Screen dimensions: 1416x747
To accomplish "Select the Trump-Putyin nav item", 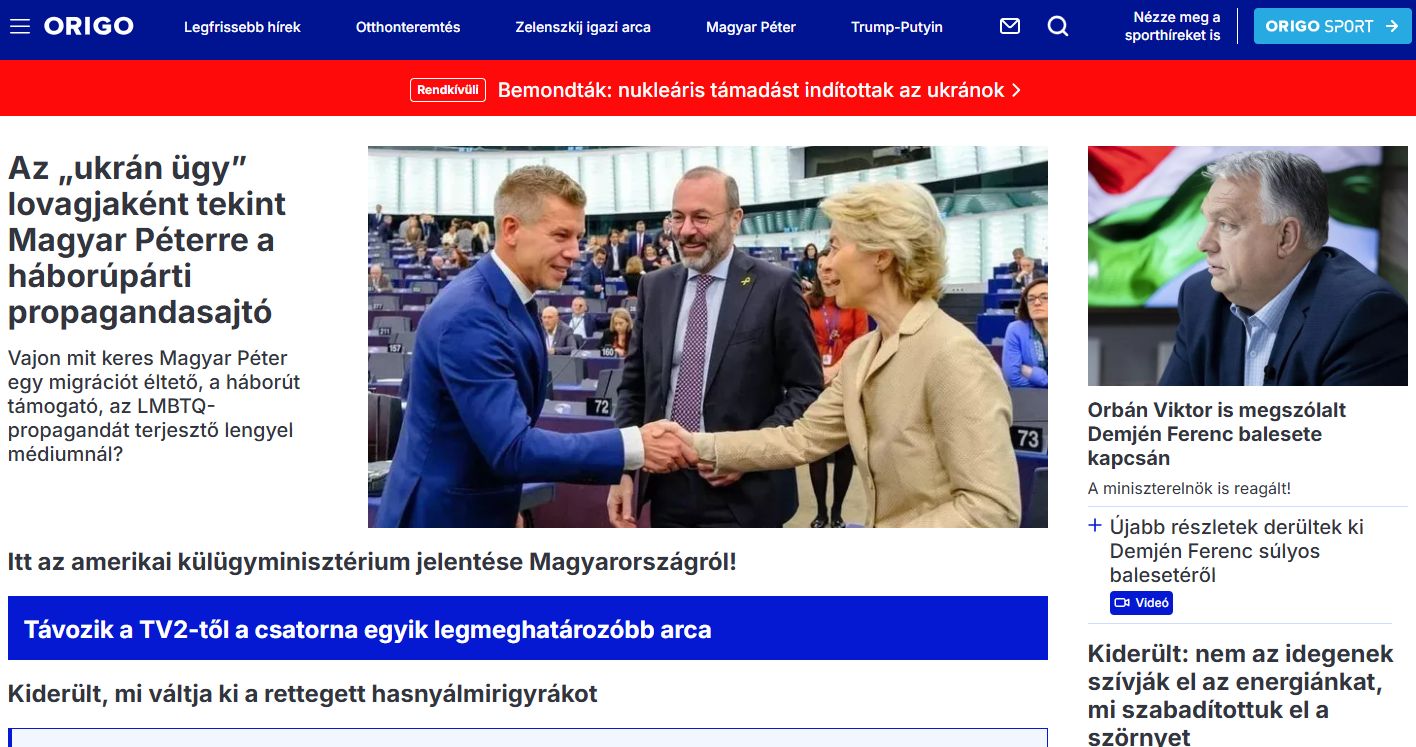I will pos(897,27).
